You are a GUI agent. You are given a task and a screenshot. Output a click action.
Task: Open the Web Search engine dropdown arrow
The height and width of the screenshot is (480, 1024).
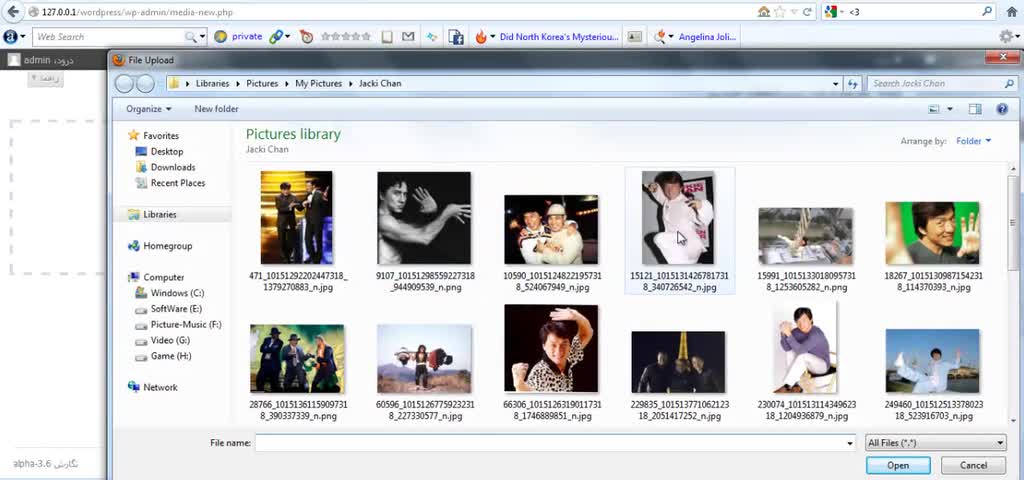202,37
